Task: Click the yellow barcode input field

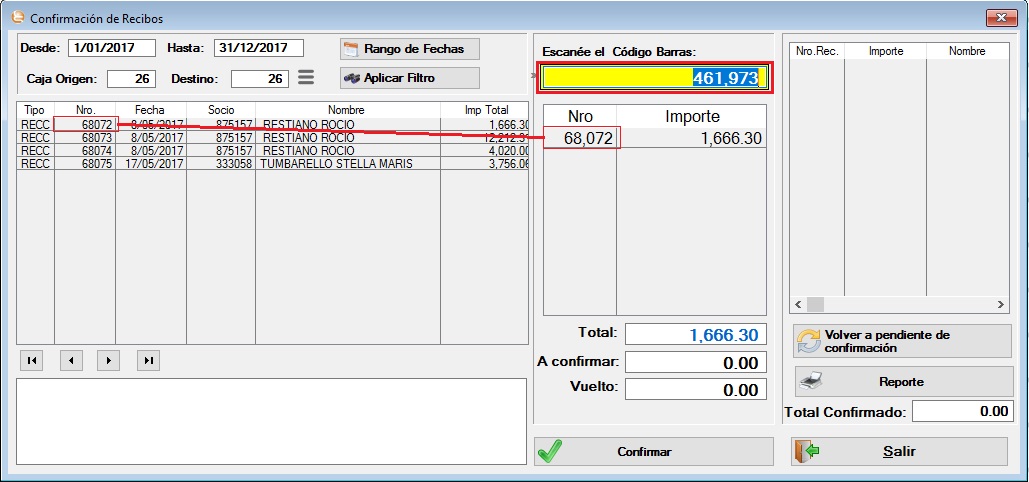Action: [655, 78]
